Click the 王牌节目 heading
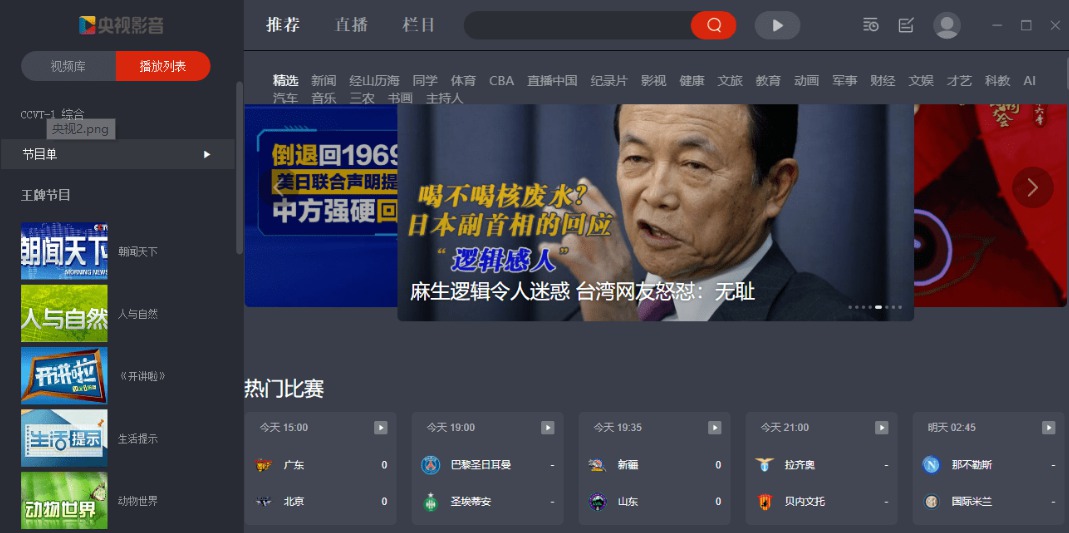Viewport: 1069px width, 533px height. click(x=46, y=196)
